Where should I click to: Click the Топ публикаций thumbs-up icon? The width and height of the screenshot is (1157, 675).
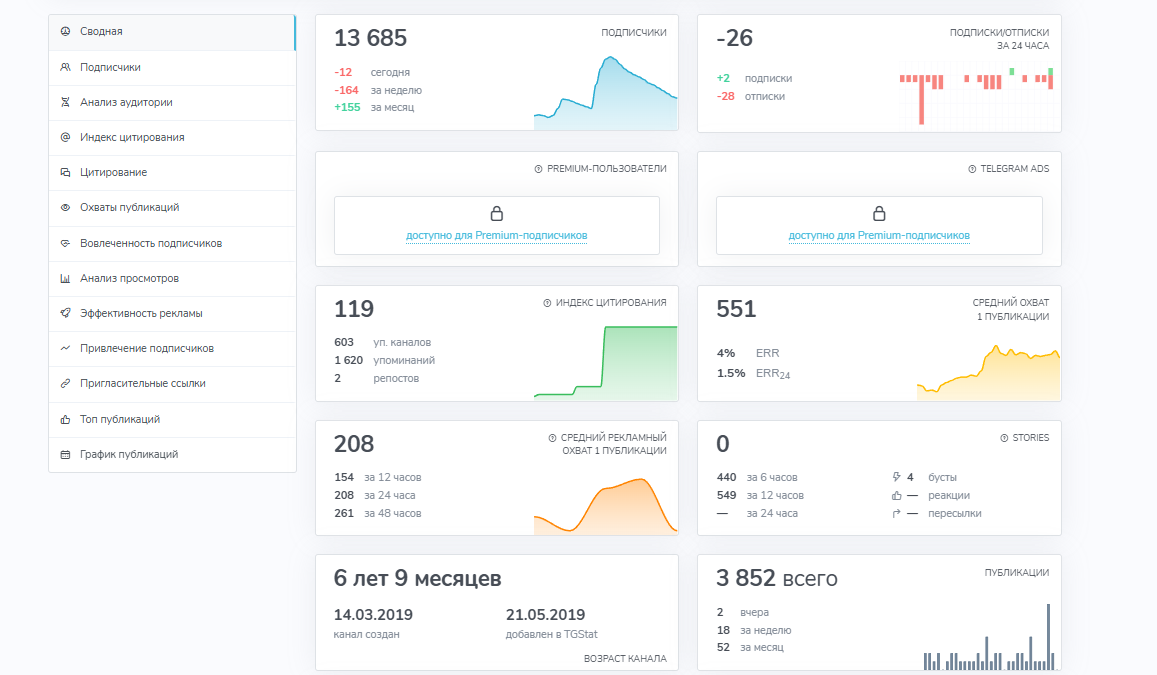(65, 419)
